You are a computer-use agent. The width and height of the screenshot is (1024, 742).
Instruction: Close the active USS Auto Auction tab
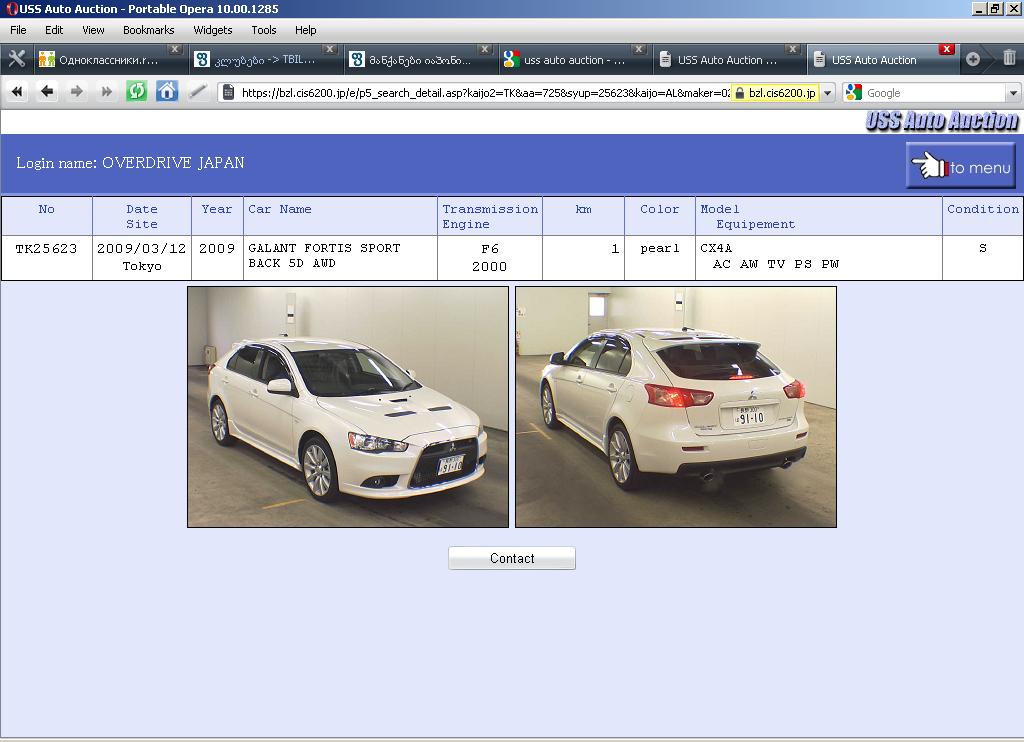[x=946, y=49]
